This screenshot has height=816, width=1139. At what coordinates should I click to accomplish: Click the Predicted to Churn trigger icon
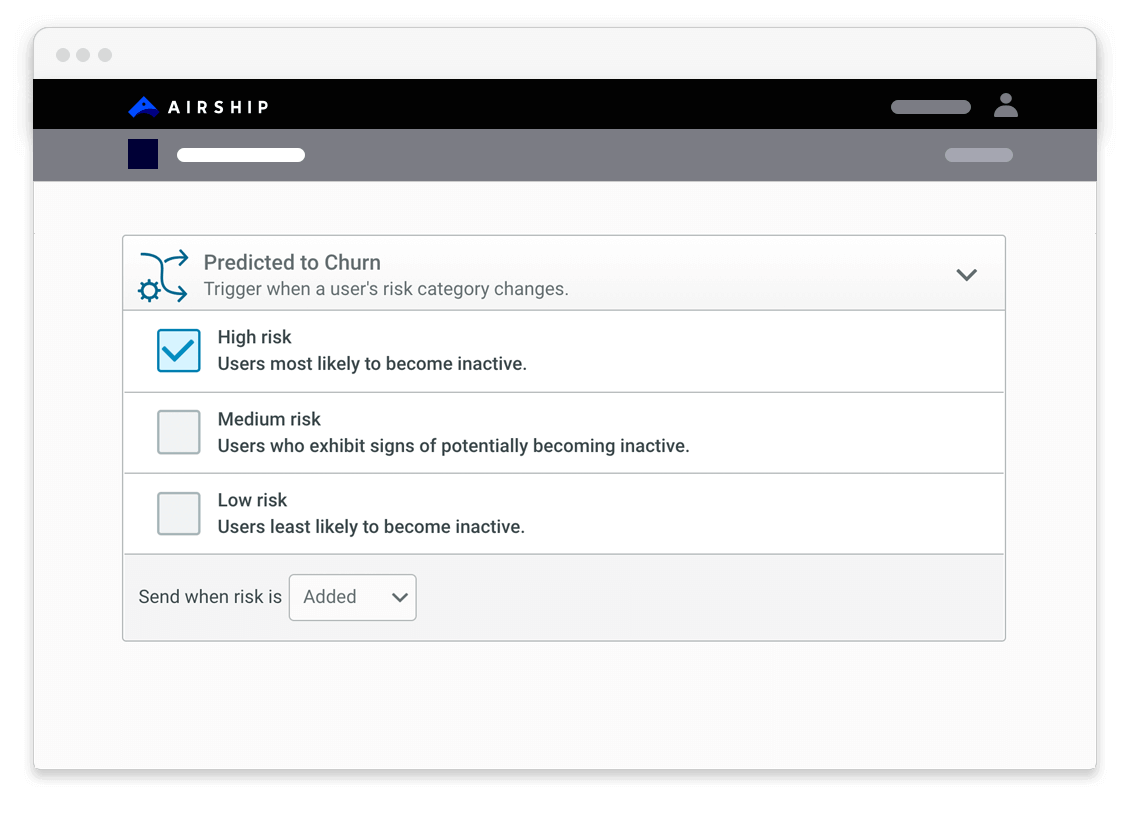pyautogui.click(x=163, y=276)
